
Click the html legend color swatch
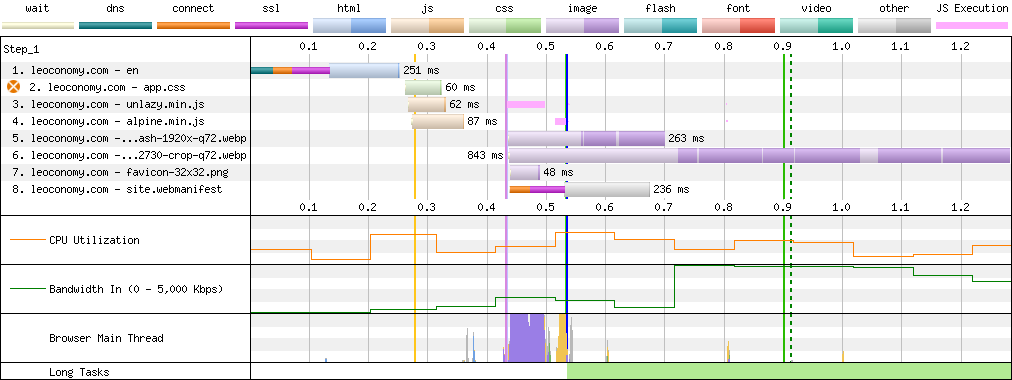click(x=349, y=26)
